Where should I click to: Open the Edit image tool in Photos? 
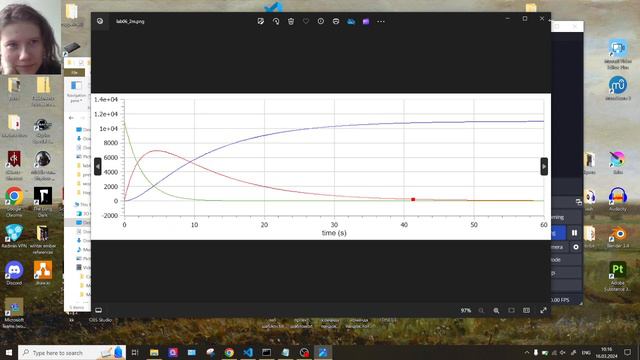(x=261, y=21)
